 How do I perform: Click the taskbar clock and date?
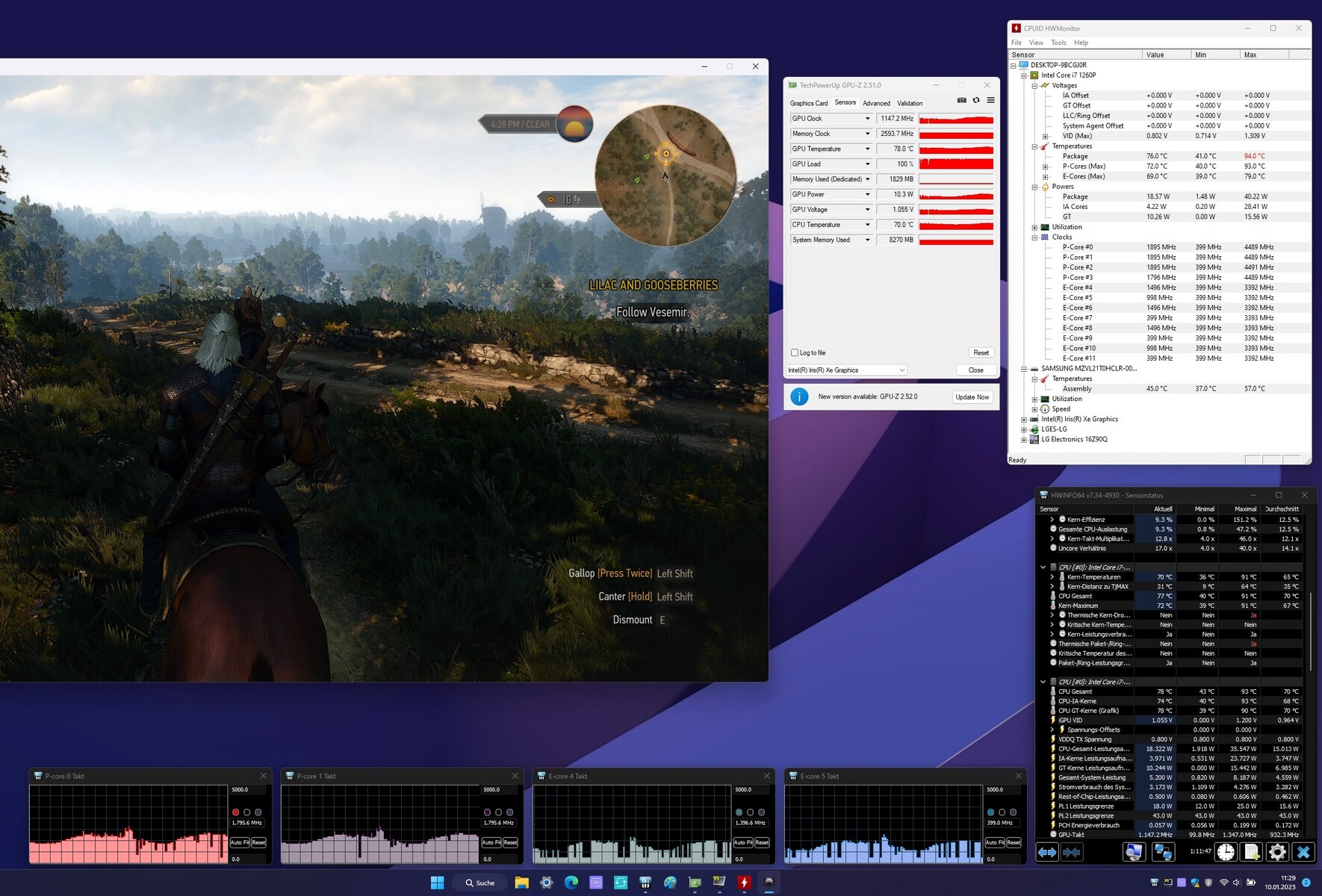(1281, 883)
